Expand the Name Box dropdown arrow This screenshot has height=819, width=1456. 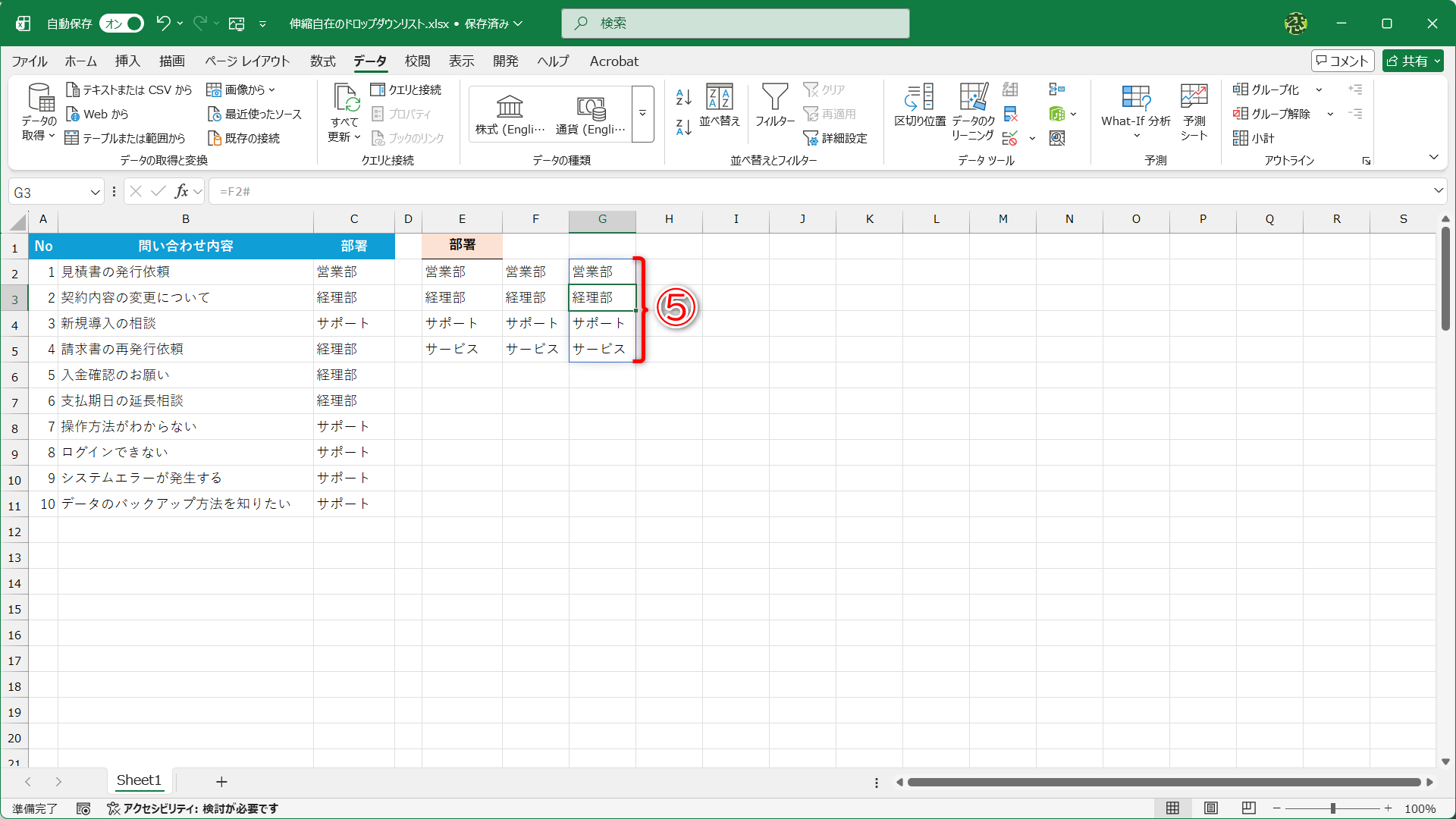coord(95,193)
